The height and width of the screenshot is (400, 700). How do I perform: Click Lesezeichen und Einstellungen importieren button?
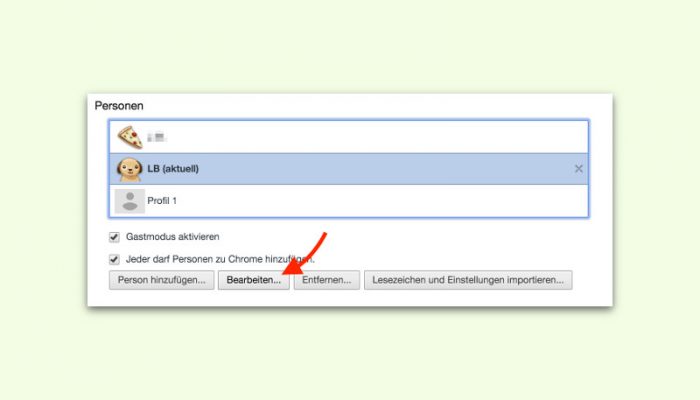(468, 280)
